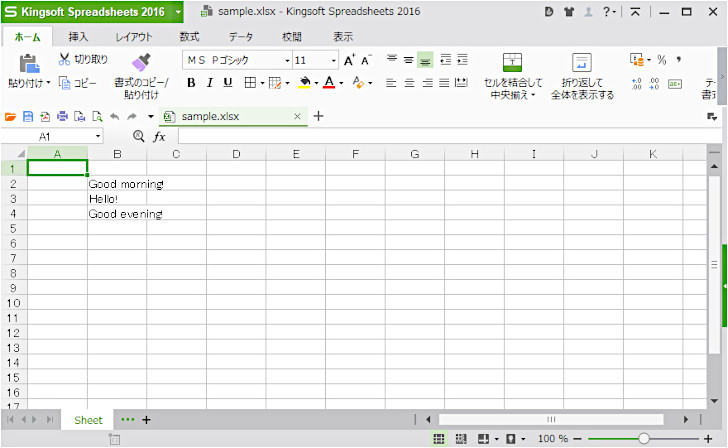Screen dimensions: 728x448
Task: Redo action arrow
Action: (x=132, y=117)
